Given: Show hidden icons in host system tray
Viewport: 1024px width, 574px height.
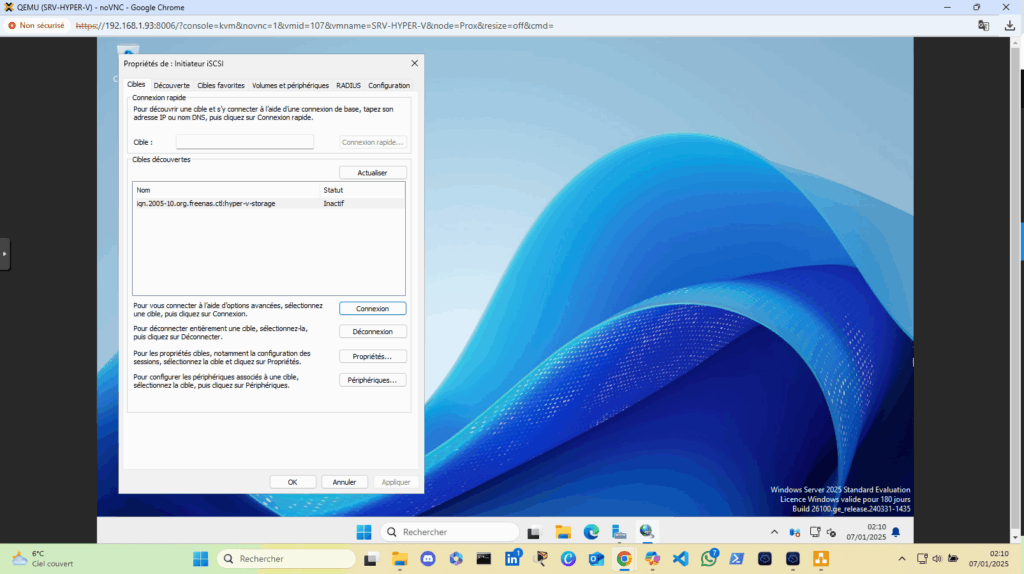Looking at the screenshot, I should 902,559.
